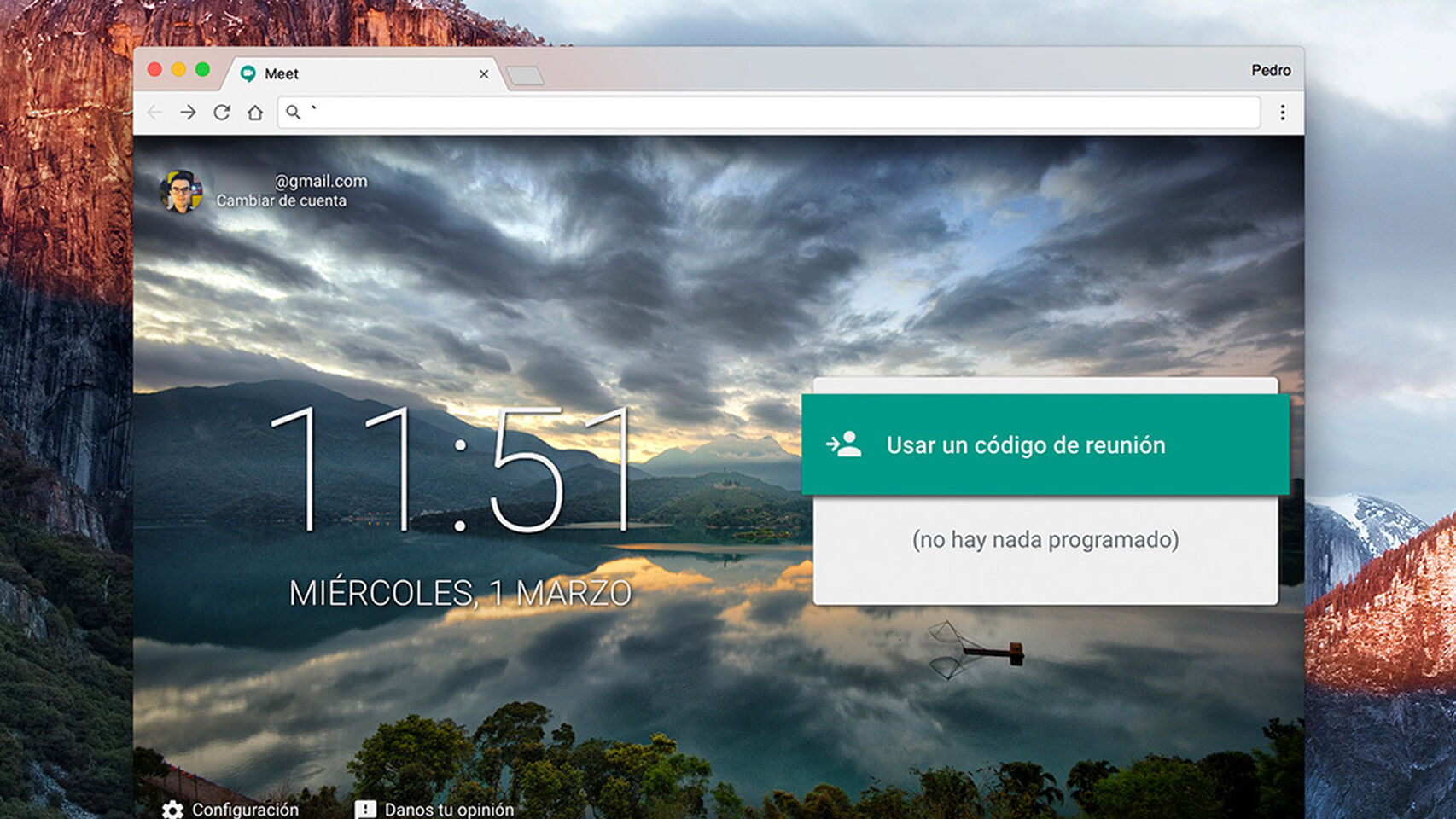Click the Meet favicon in the tab

click(x=248, y=74)
